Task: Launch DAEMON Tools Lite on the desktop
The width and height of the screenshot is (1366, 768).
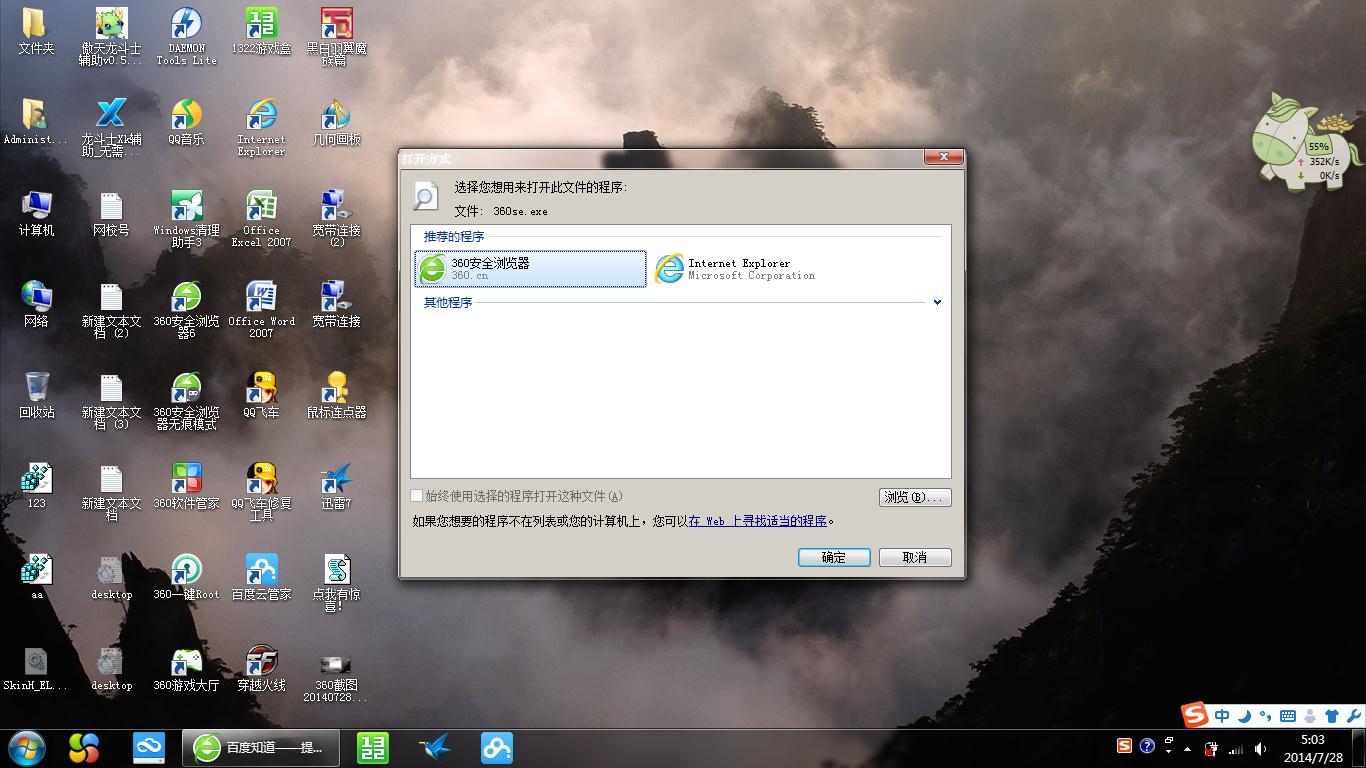Action: tap(186, 28)
